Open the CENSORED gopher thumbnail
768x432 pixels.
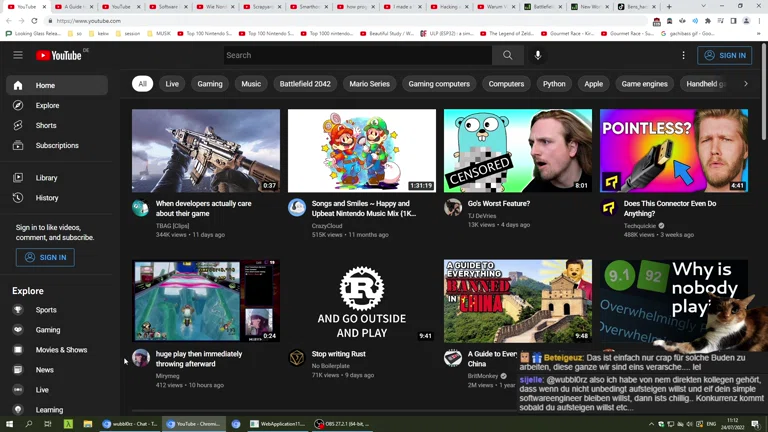pos(518,151)
